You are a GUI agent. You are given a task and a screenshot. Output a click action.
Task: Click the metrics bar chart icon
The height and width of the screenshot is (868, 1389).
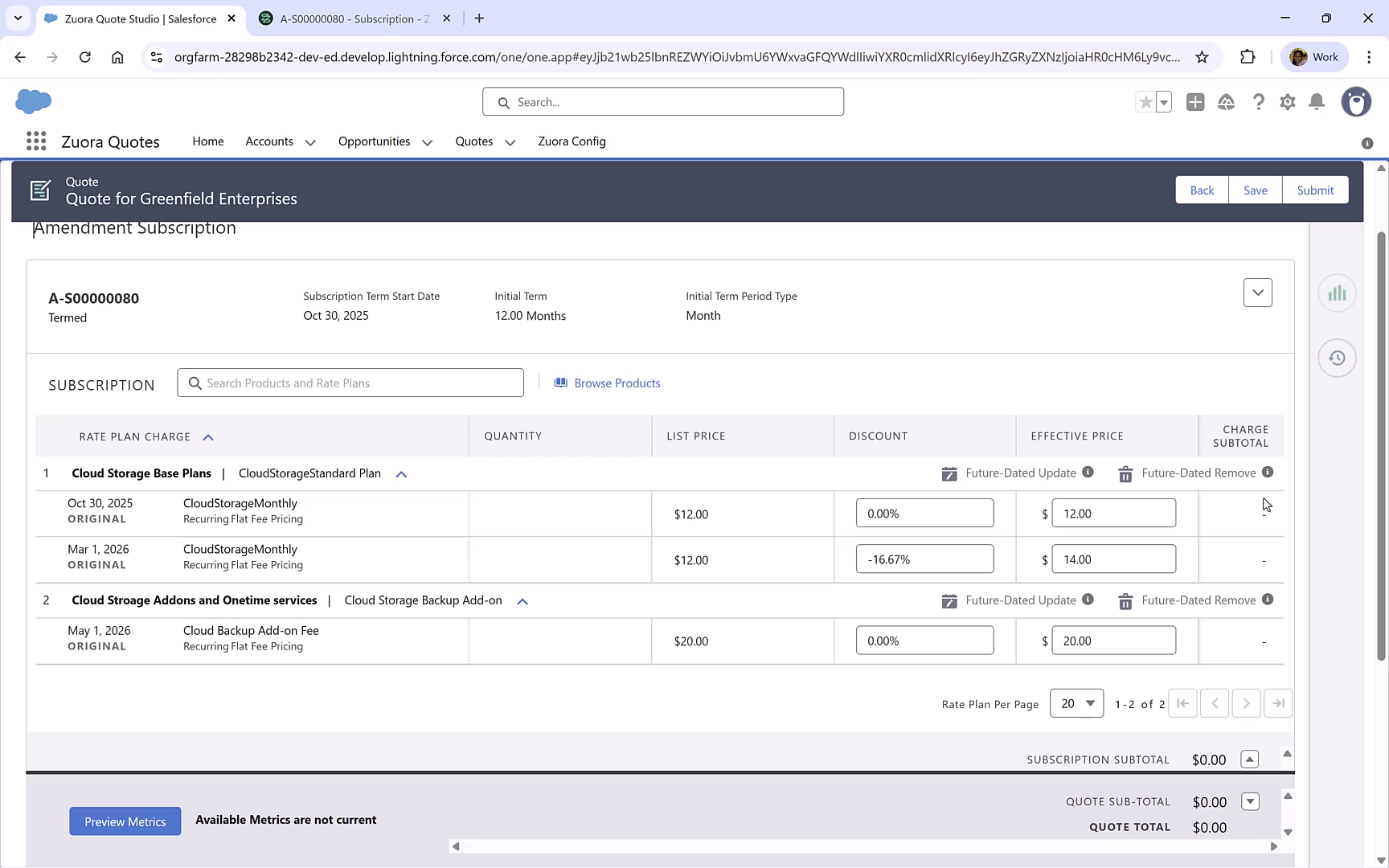[x=1337, y=293]
